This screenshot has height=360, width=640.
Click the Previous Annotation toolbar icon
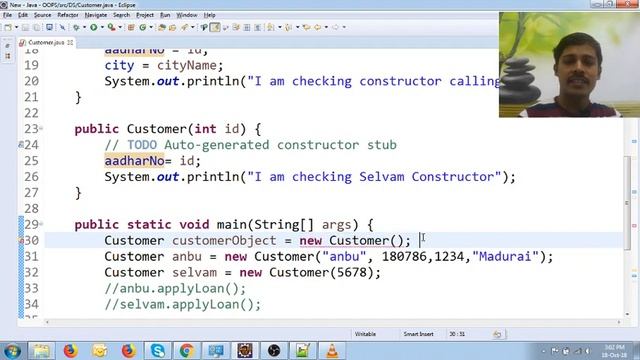pos(288,27)
